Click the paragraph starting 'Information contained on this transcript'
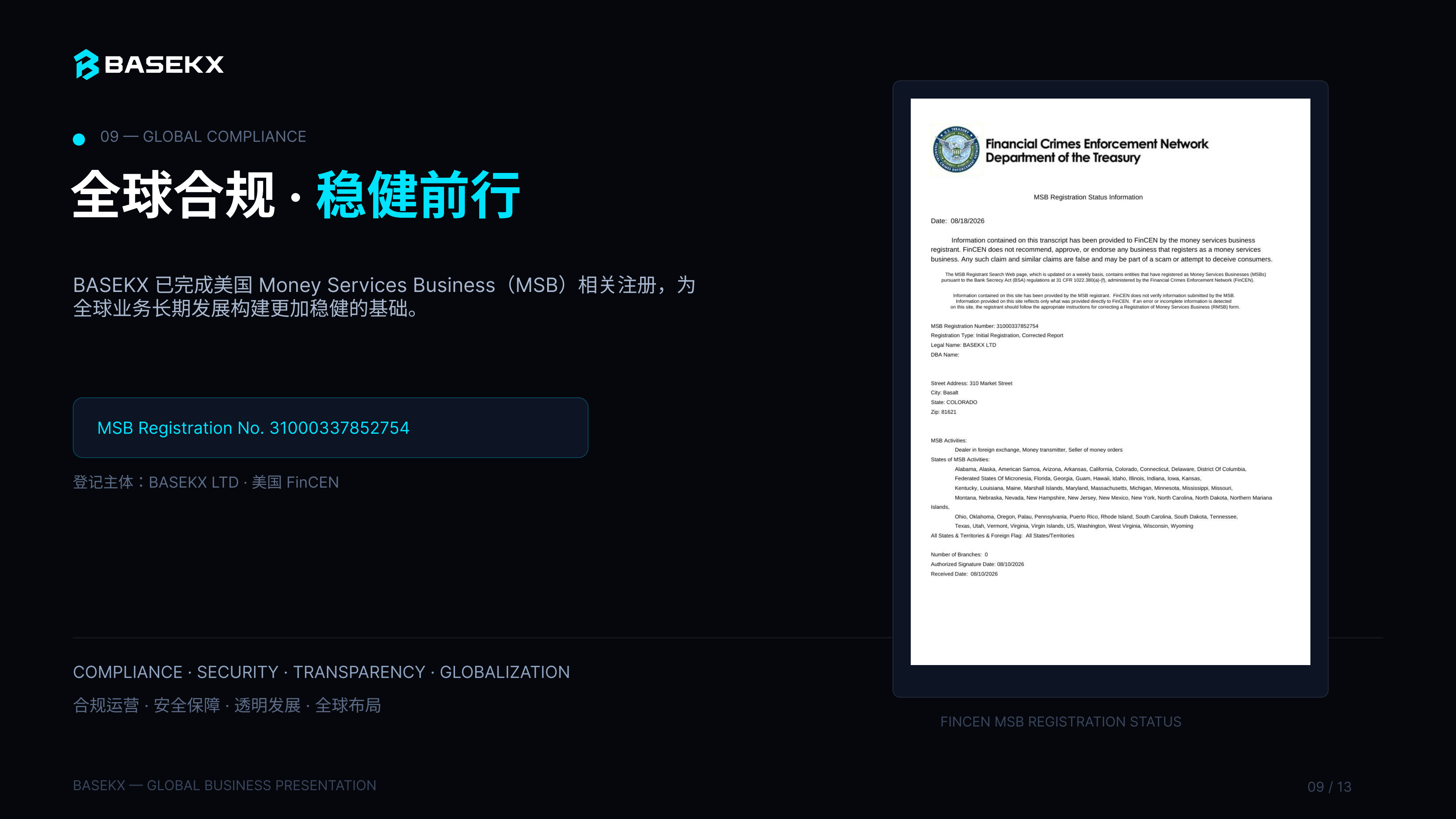The width and height of the screenshot is (1456, 819). 1101,250
